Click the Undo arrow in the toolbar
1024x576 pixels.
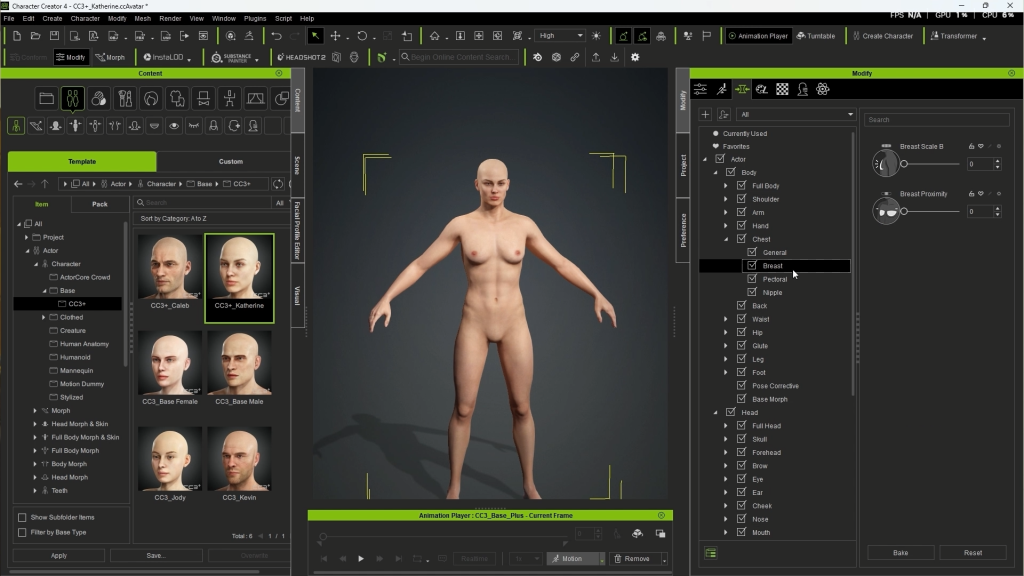pyautogui.click(x=276, y=36)
